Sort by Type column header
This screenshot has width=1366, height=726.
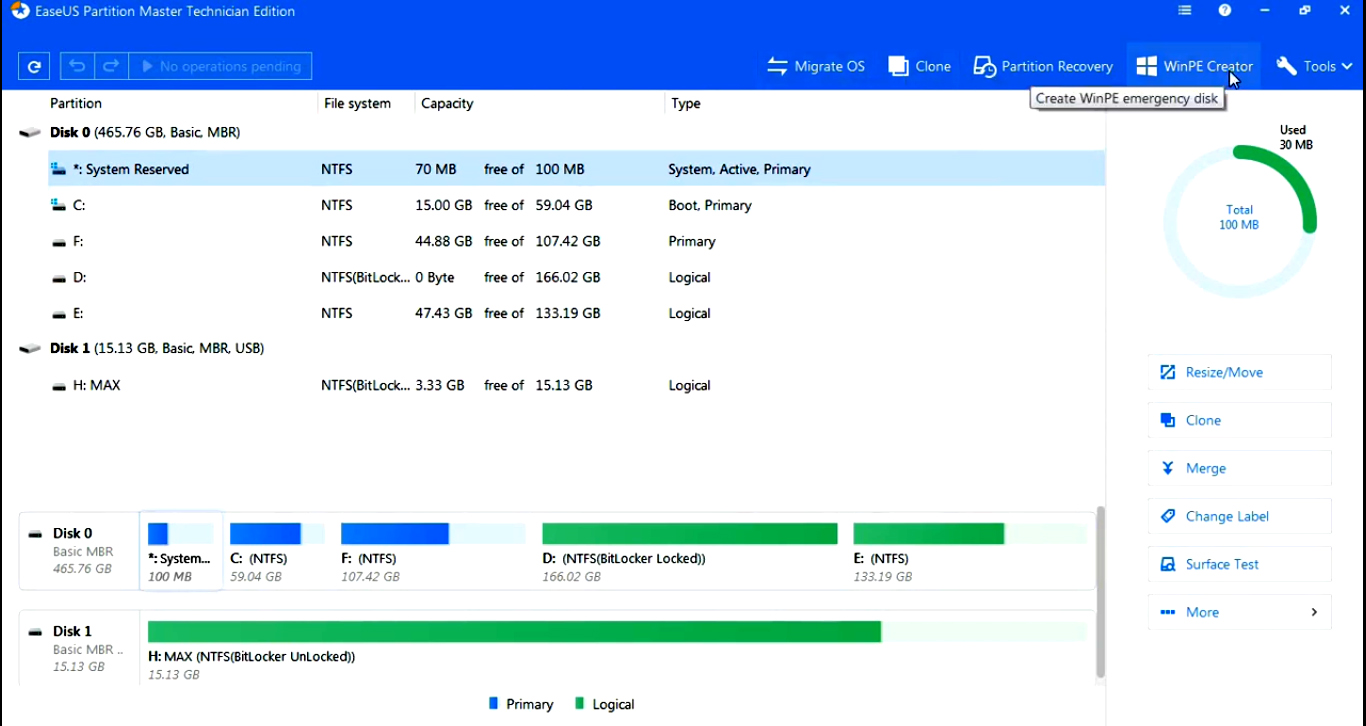(x=686, y=103)
